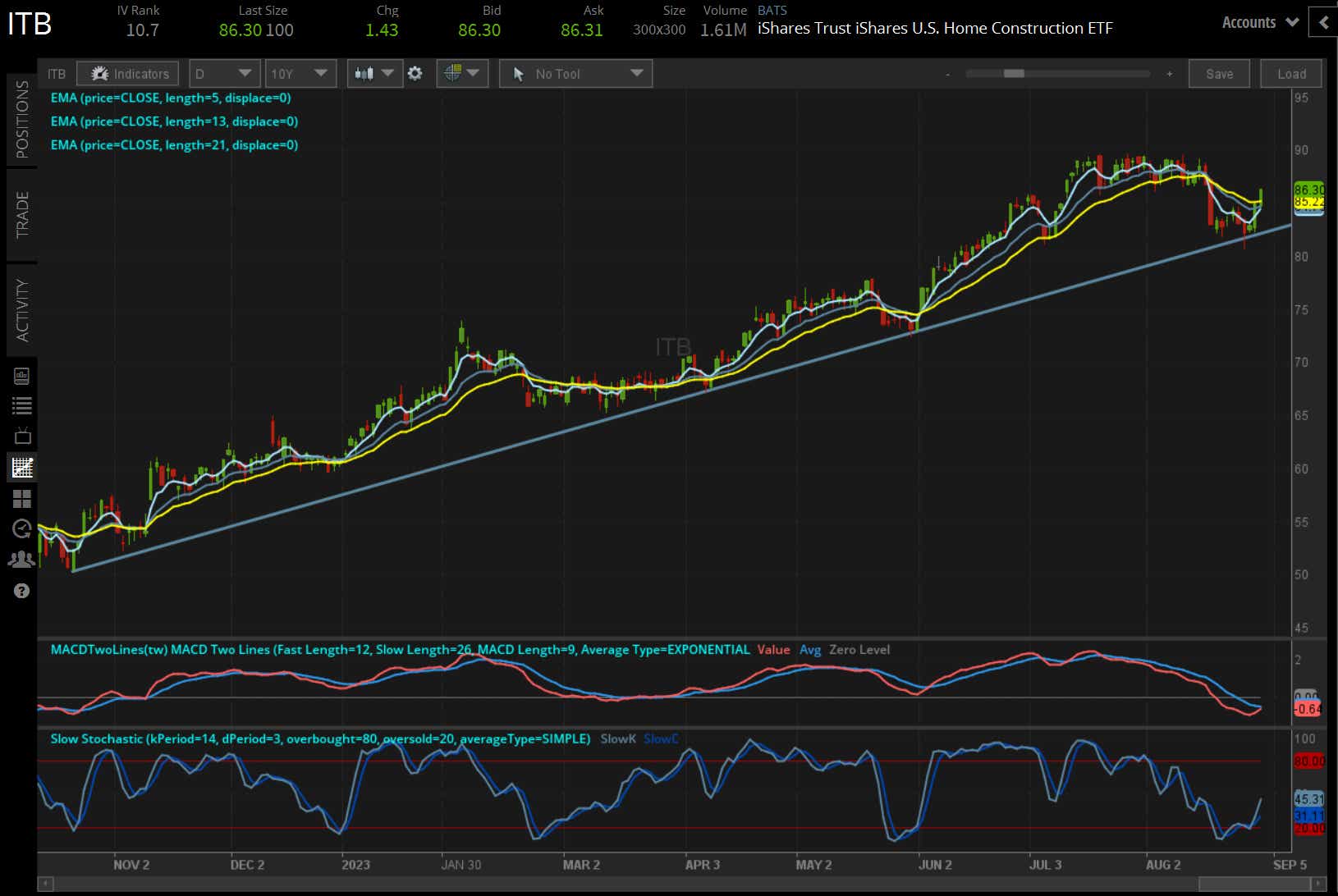The width and height of the screenshot is (1338, 896).
Task: Open the chat rooms people icon
Action: pos(22,560)
